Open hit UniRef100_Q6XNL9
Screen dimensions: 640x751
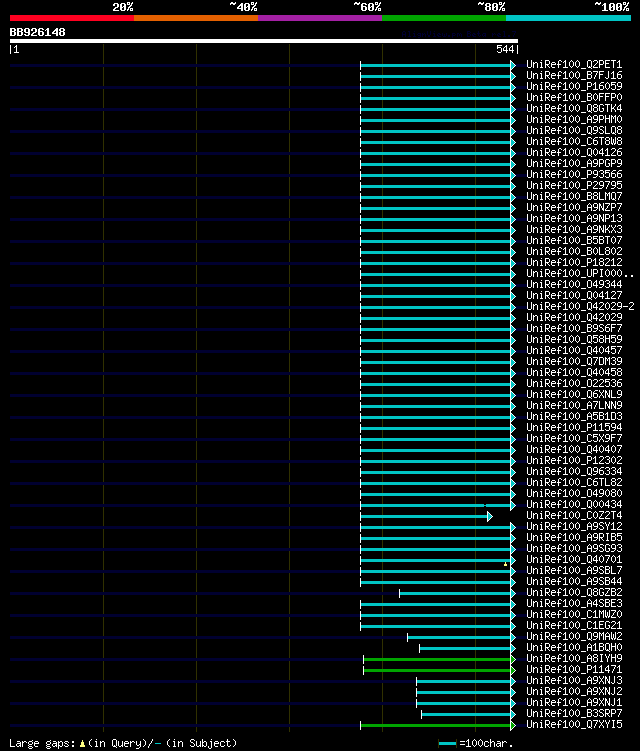574,395
